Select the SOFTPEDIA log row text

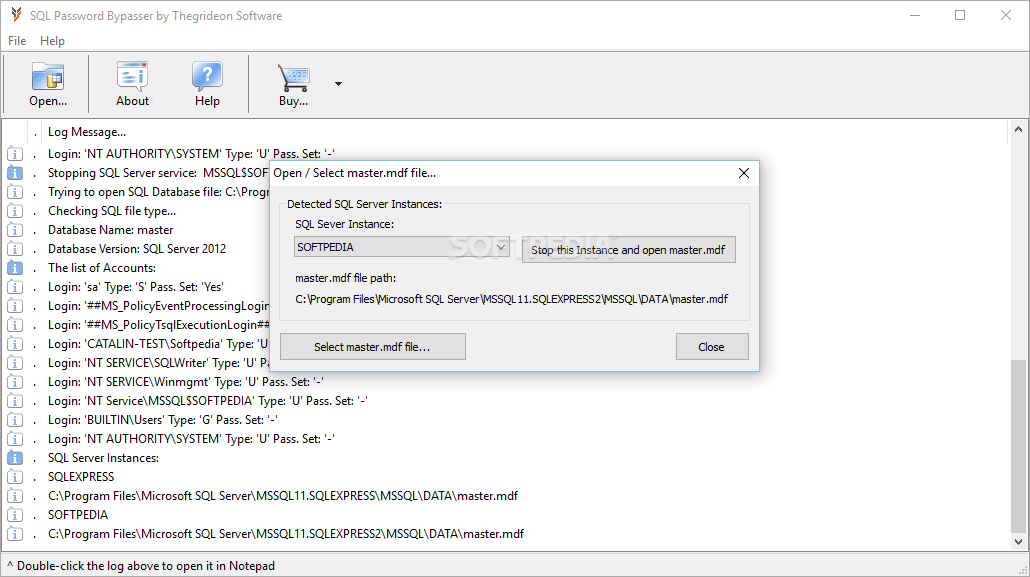[78, 515]
